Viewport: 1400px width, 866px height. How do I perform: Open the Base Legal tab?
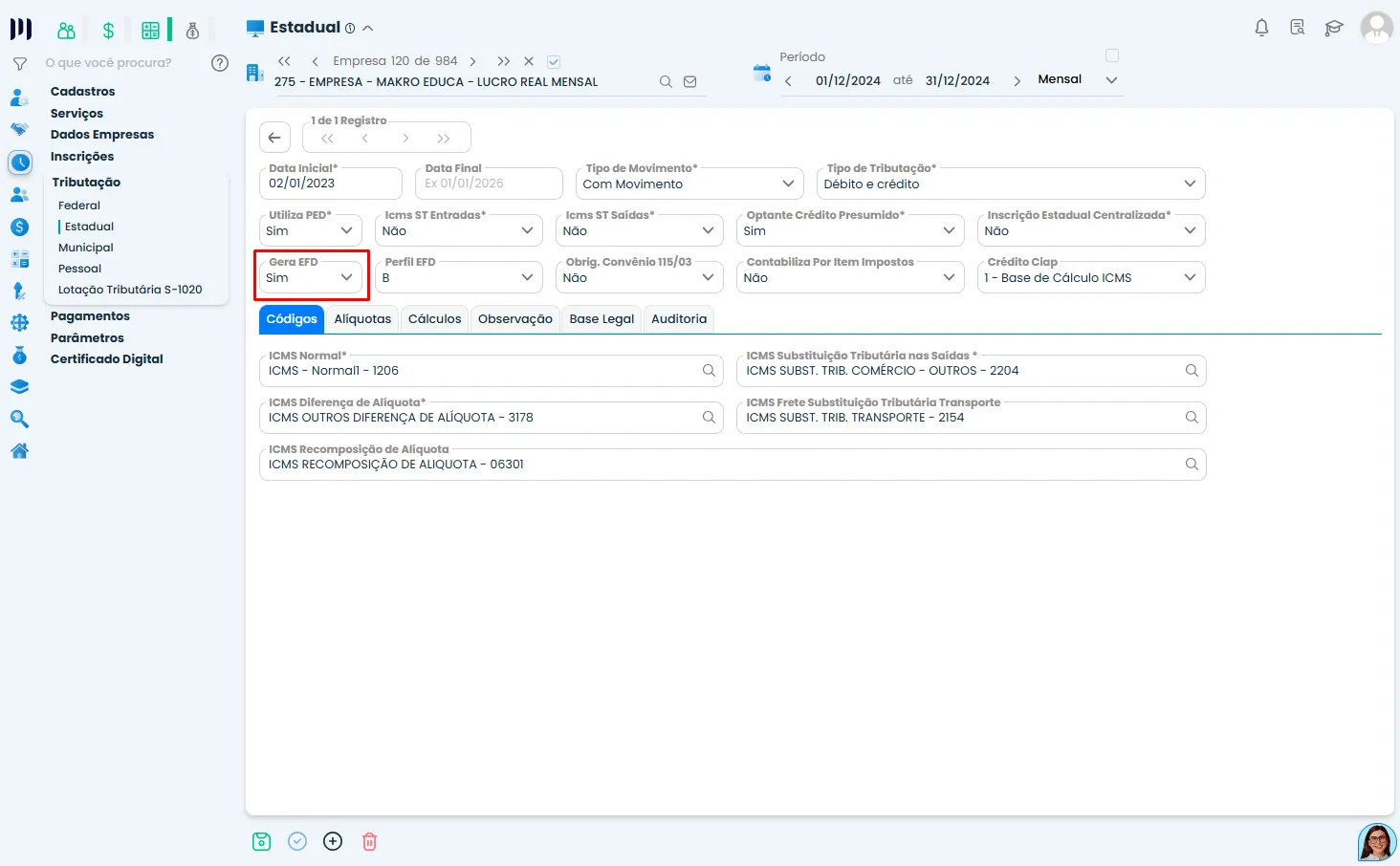(602, 319)
